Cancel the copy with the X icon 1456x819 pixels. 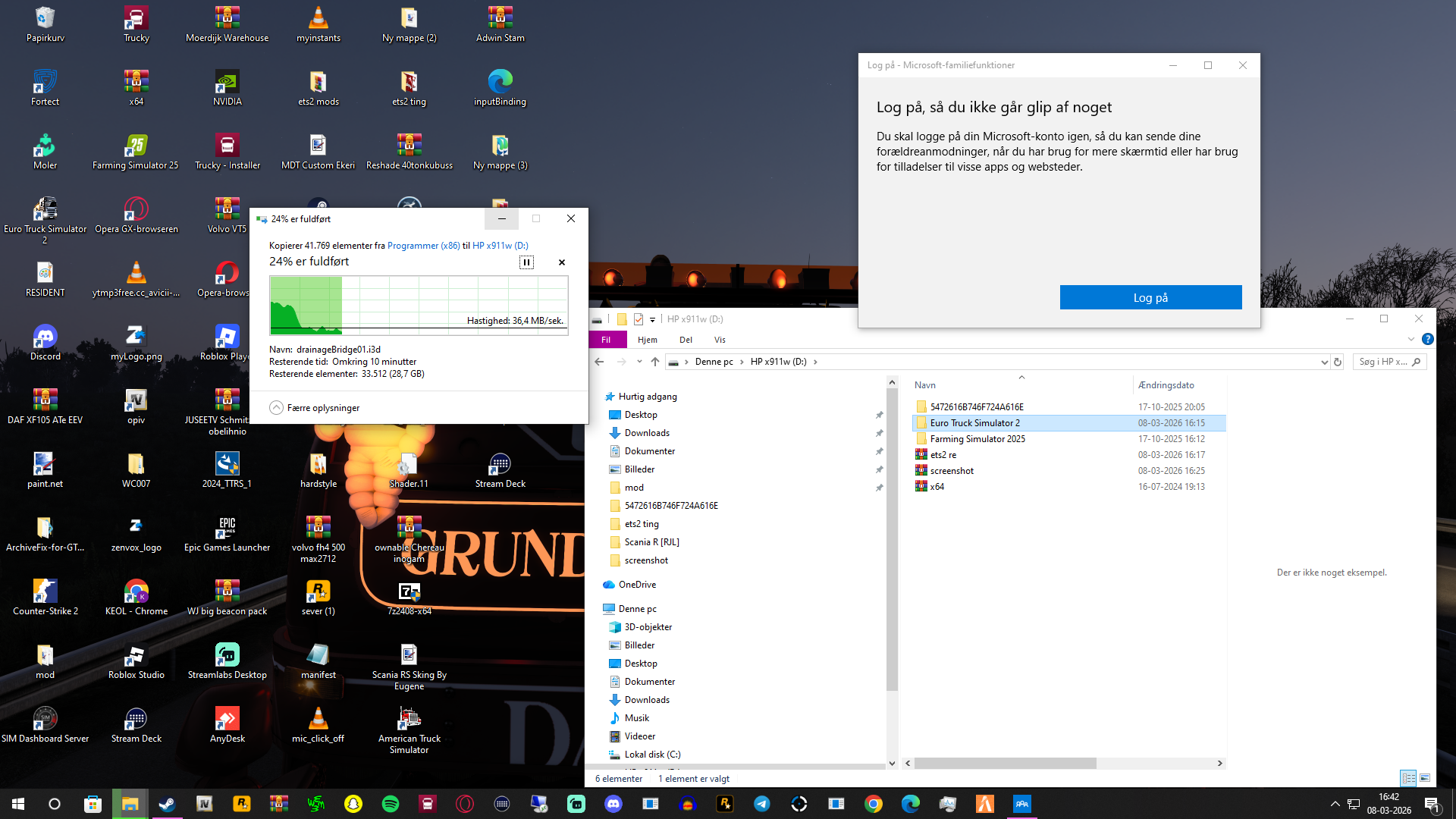(562, 262)
